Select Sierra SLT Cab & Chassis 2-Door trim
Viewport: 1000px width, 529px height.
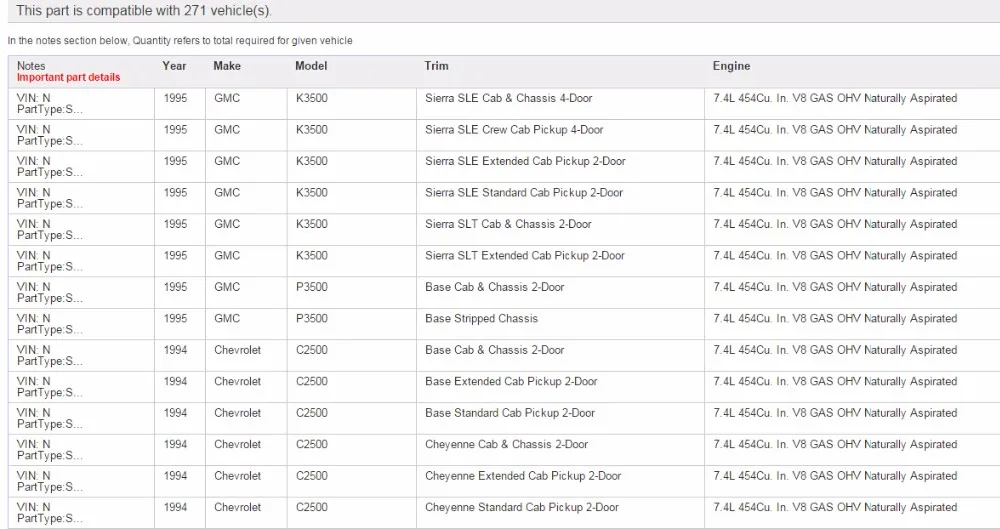[508, 224]
